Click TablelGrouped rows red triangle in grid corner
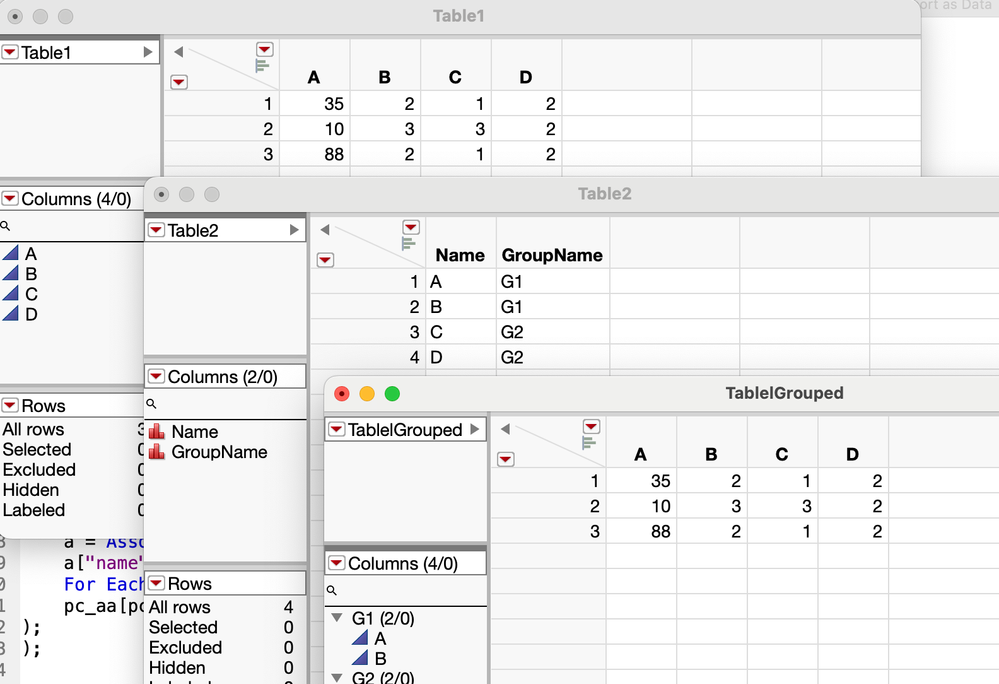This screenshot has width=999, height=684. click(506, 459)
